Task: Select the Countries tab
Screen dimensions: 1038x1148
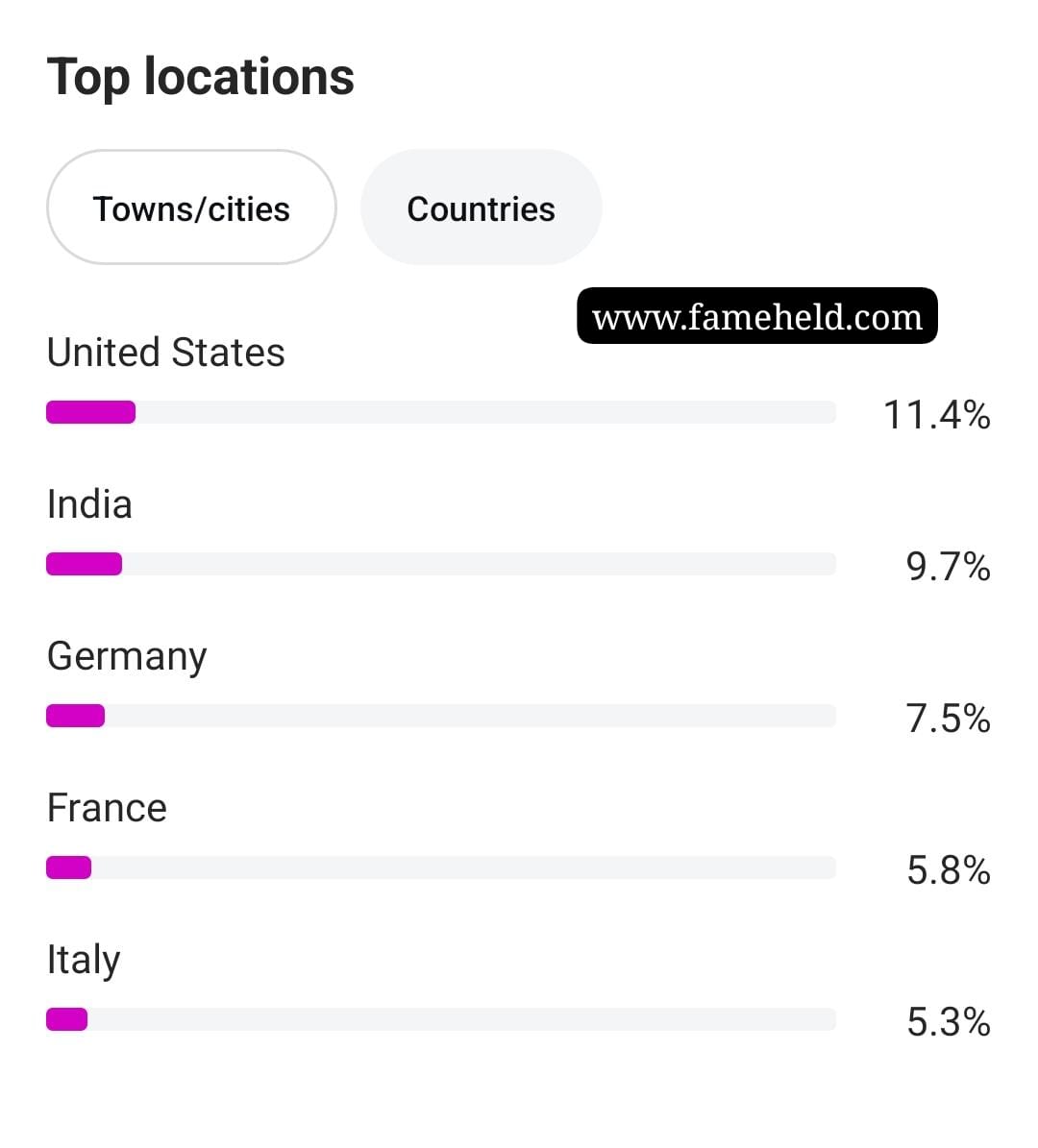Action: (x=482, y=208)
